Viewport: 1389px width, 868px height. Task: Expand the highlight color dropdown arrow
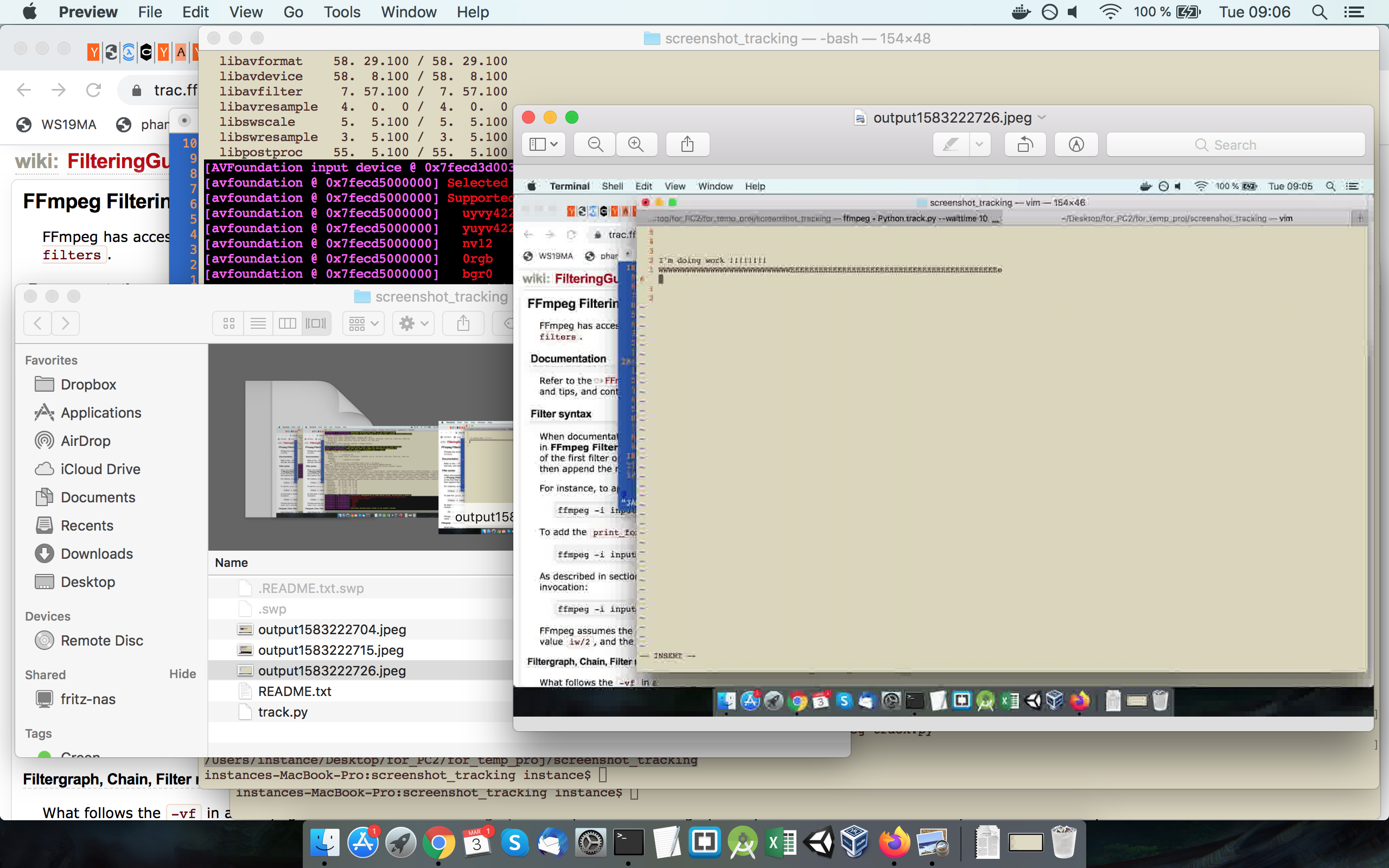[980, 145]
